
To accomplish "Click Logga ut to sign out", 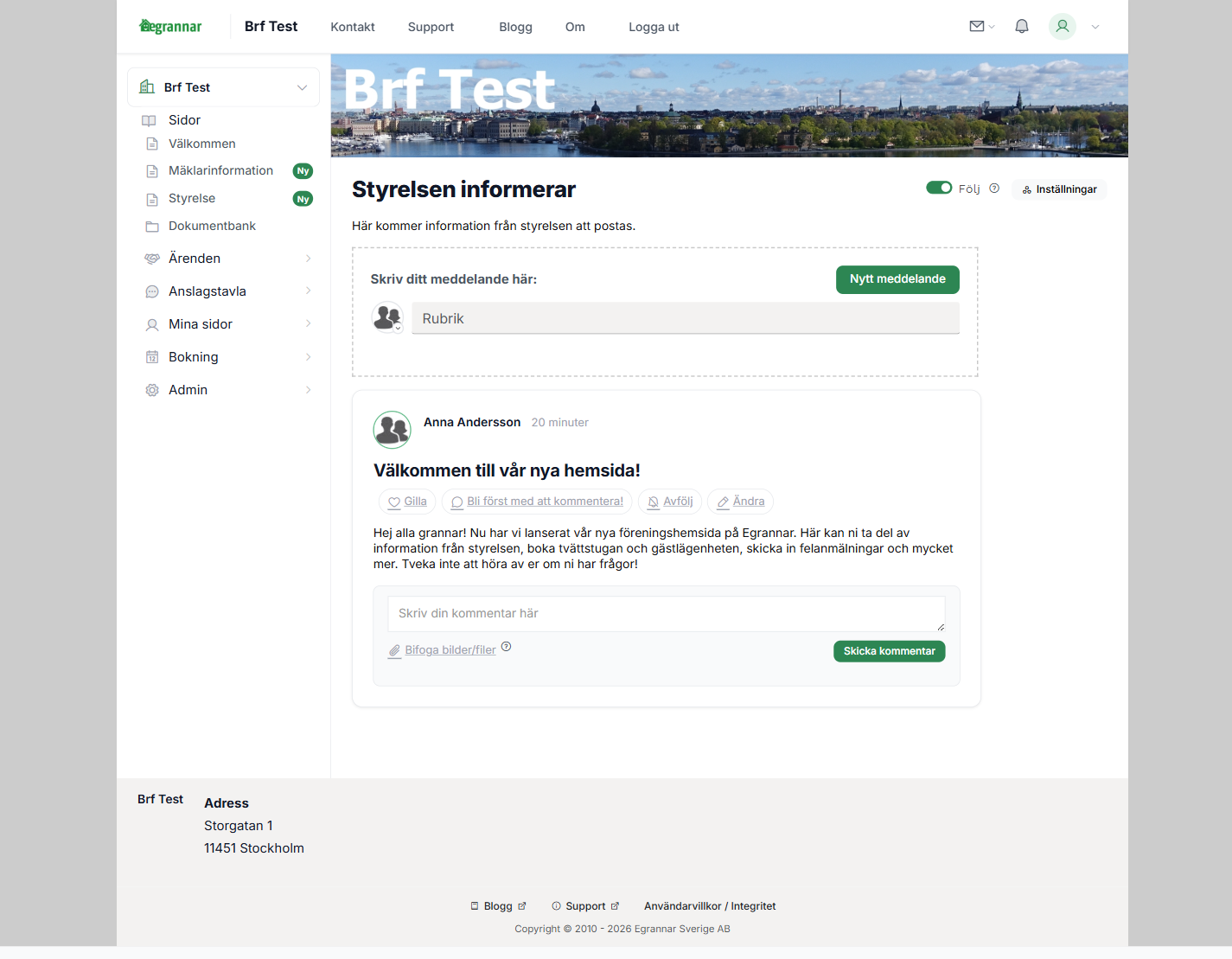I will click(x=654, y=27).
